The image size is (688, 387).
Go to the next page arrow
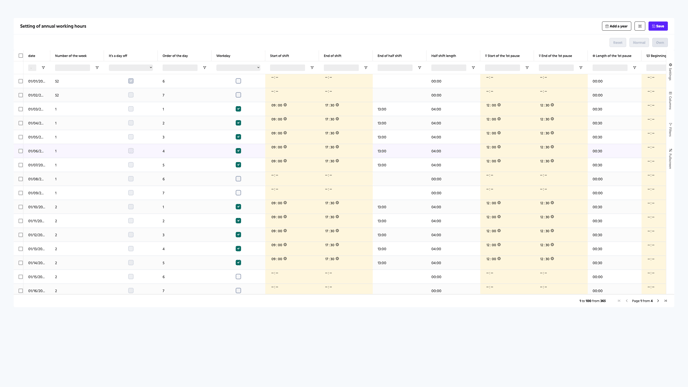pyautogui.click(x=658, y=301)
